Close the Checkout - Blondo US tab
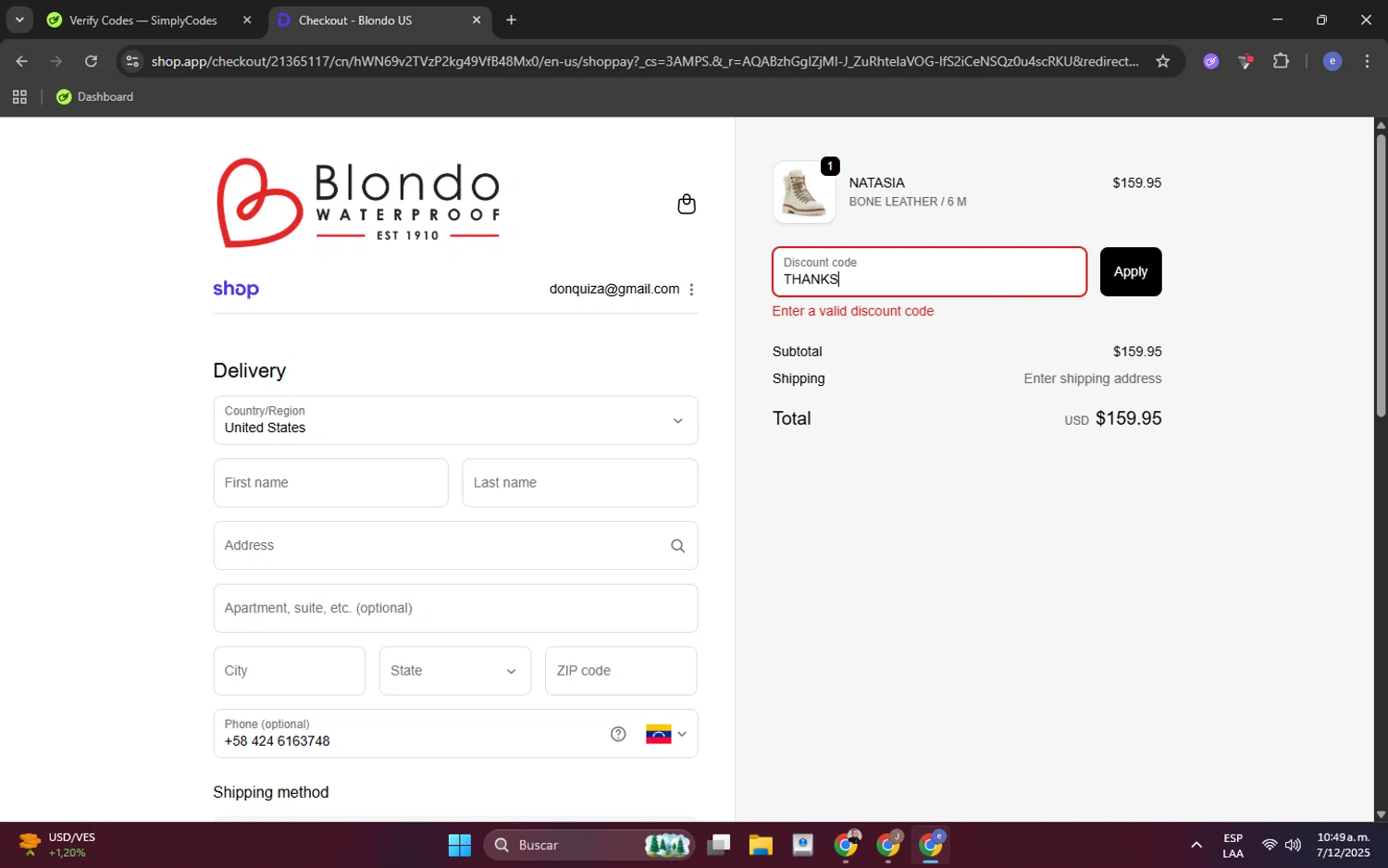This screenshot has height=868, width=1388. pyautogui.click(x=477, y=19)
